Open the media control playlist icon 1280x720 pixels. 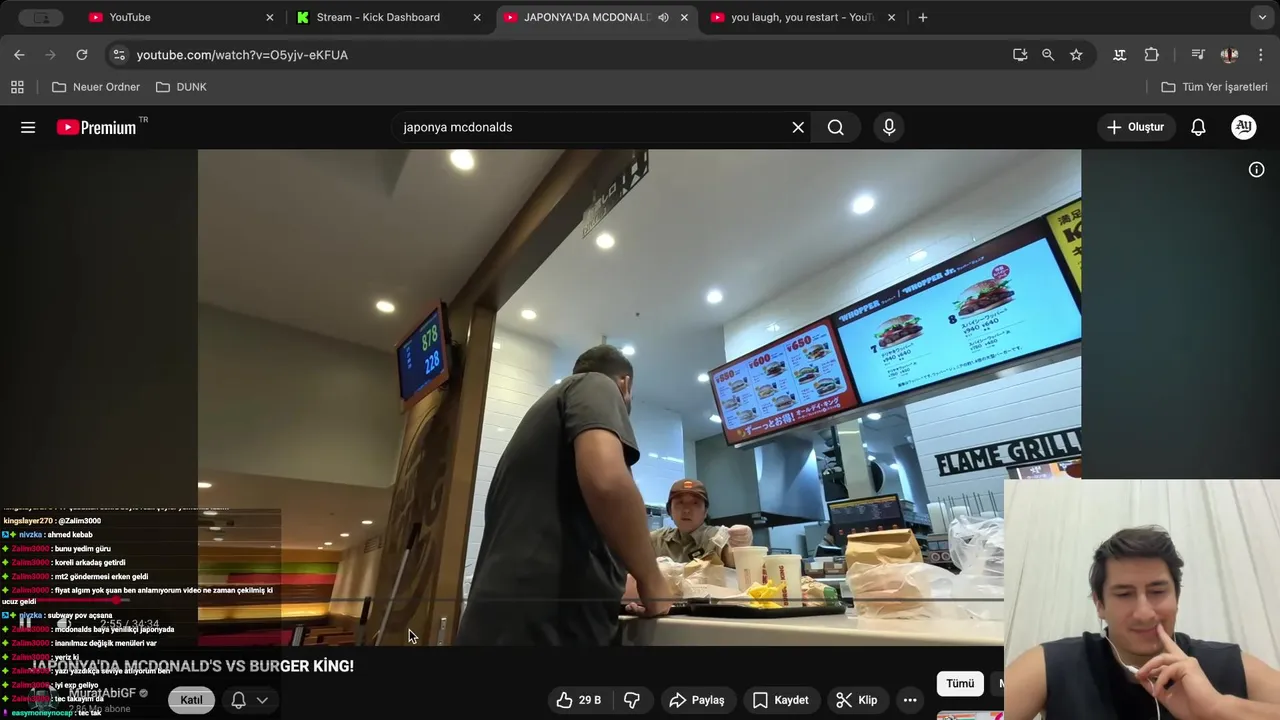pos(1197,55)
